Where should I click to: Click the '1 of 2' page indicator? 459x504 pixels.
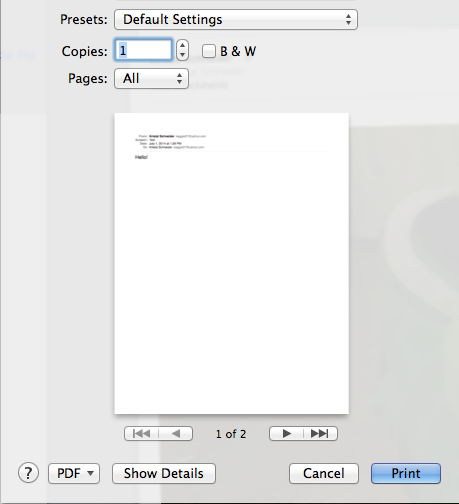click(231, 434)
